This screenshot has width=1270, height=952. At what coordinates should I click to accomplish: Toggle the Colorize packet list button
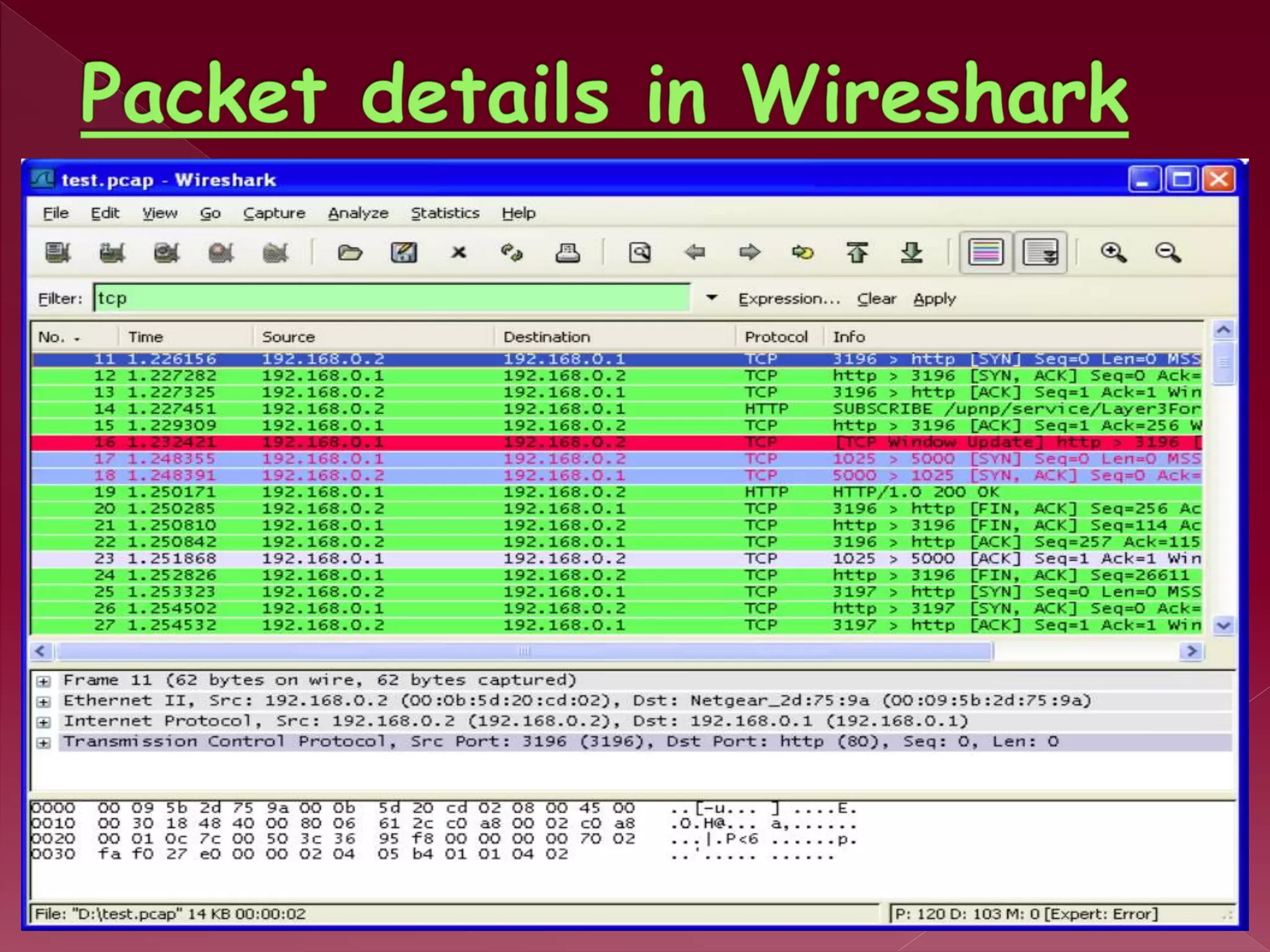[985, 252]
